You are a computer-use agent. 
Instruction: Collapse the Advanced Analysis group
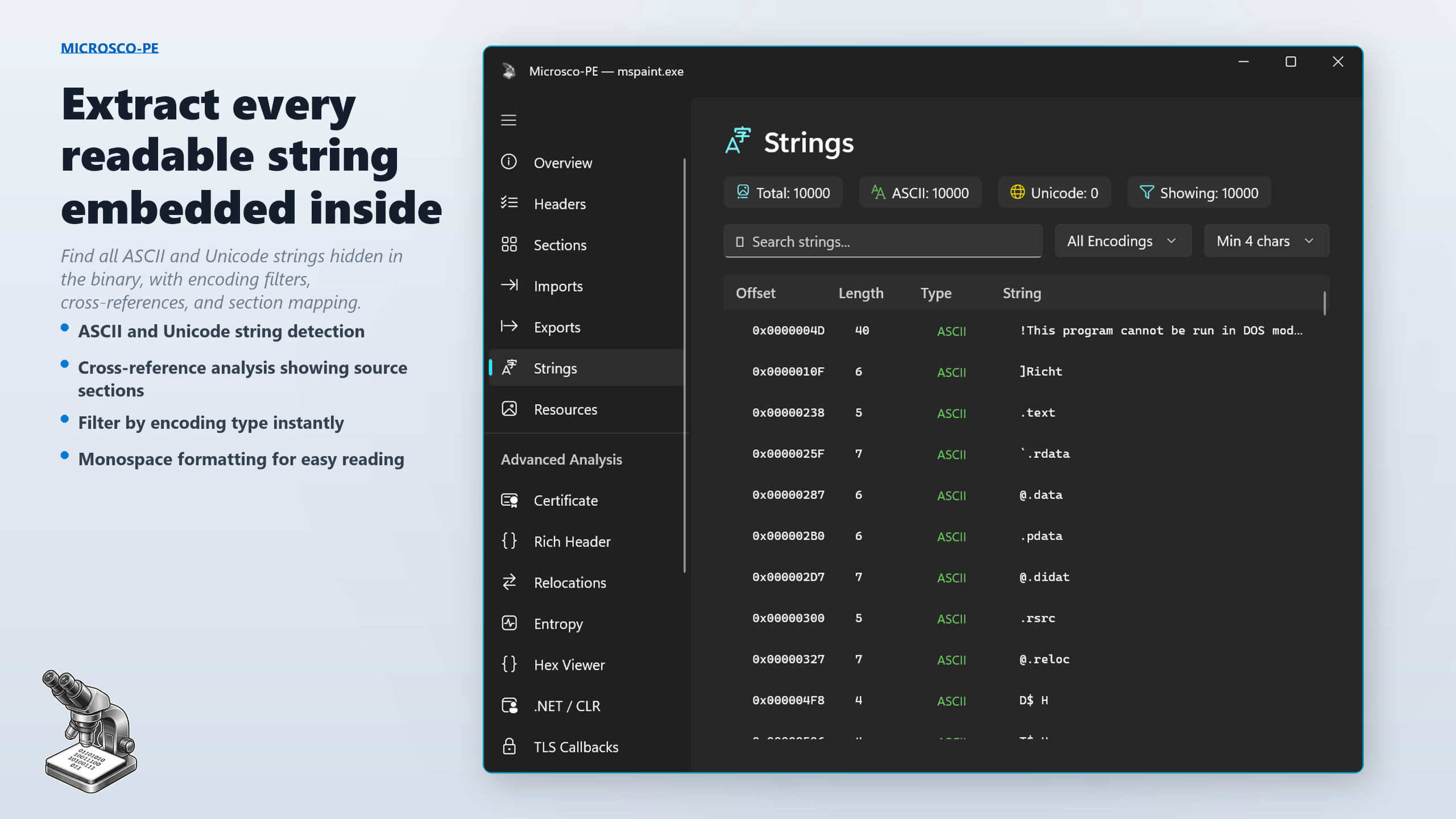(560, 459)
